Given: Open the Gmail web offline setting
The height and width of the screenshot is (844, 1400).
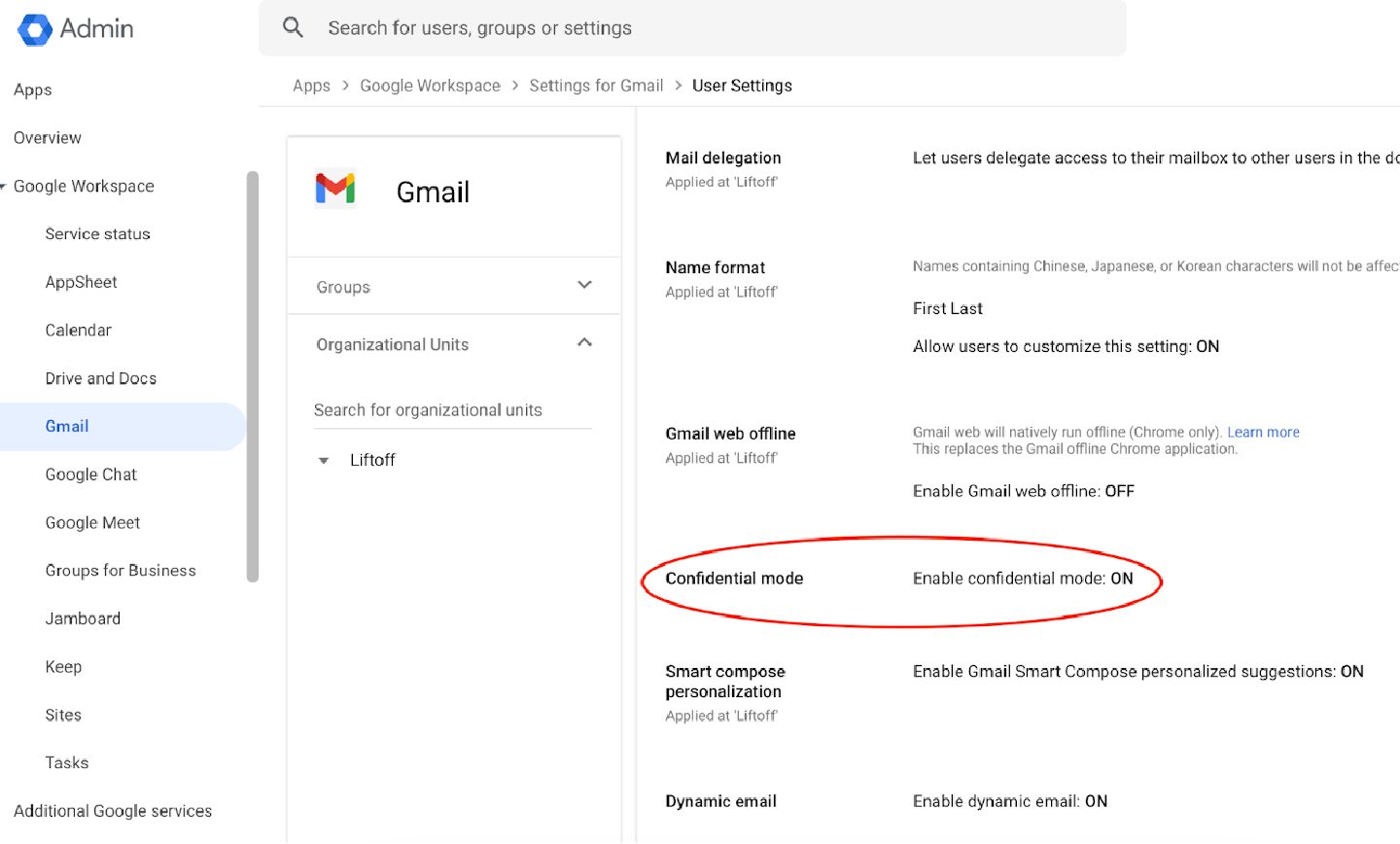Looking at the screenshot, I should pos(730,434).
